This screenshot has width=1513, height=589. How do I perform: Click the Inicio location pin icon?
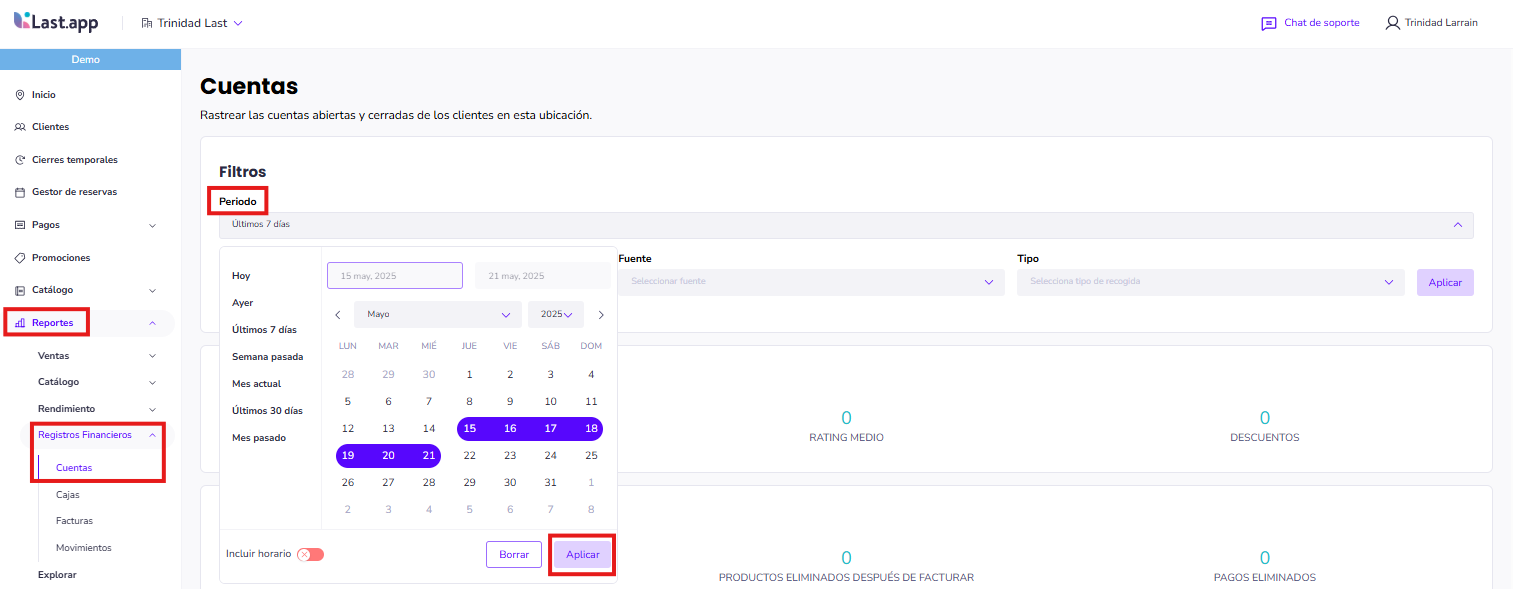tap(20, 95)
